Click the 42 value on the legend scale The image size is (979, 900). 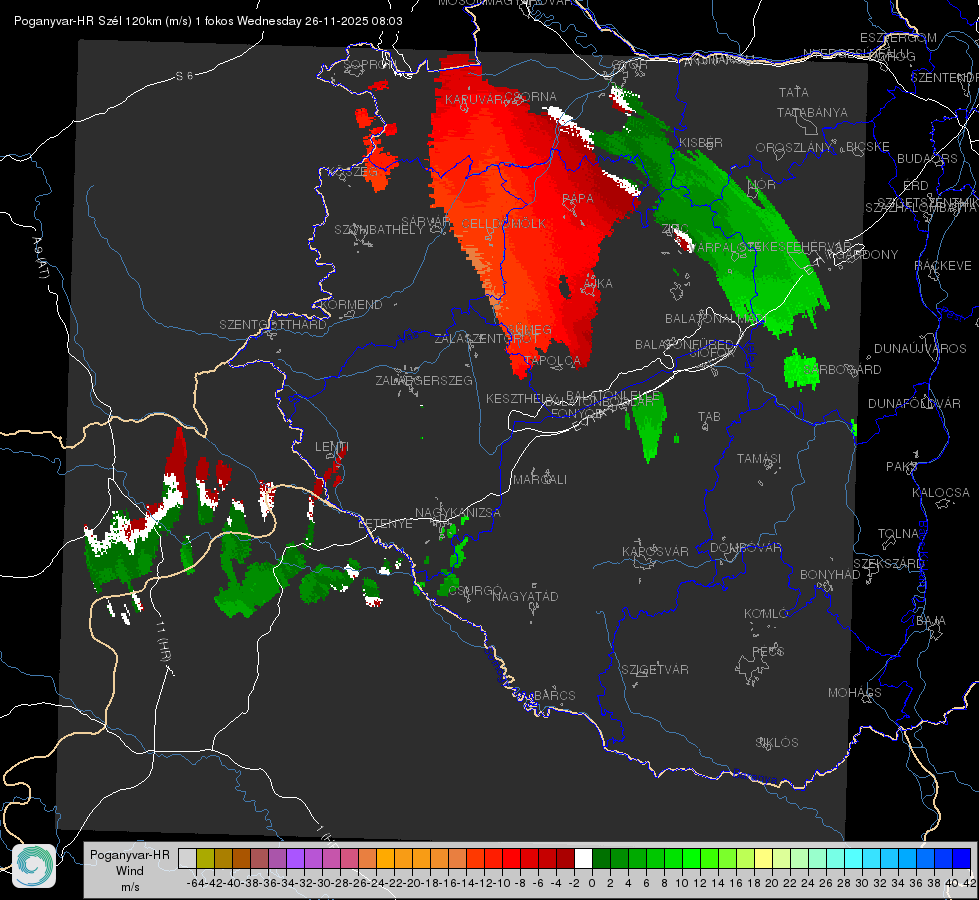[x=970, y=883]
